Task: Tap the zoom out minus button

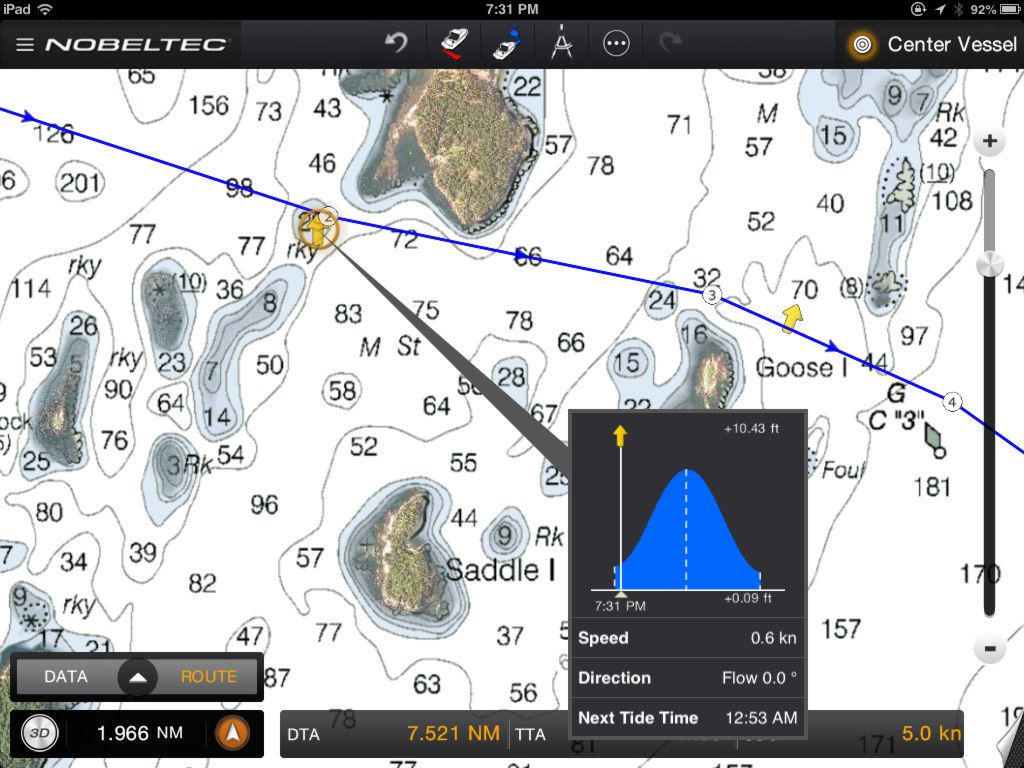Action: (x=989, y=648)
